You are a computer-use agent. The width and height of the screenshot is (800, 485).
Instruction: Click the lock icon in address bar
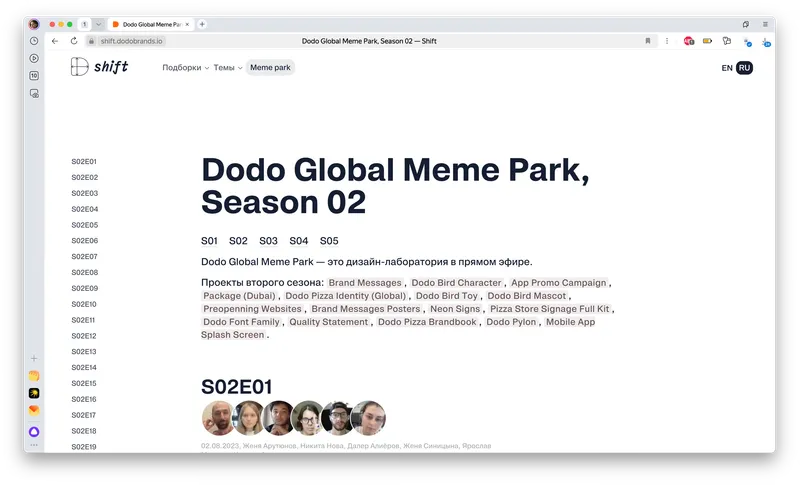point(91,41)
